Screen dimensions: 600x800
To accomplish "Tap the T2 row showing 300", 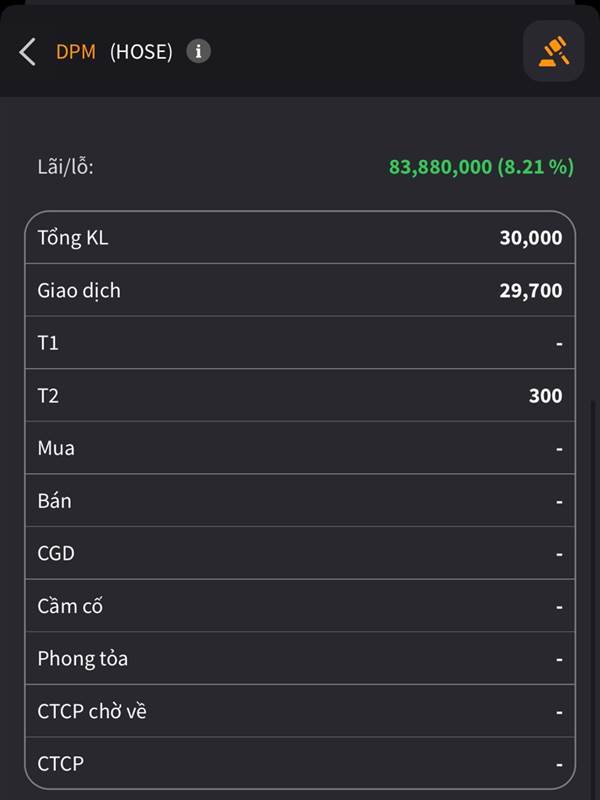I will pyautogui.click(x=300, y=395).
